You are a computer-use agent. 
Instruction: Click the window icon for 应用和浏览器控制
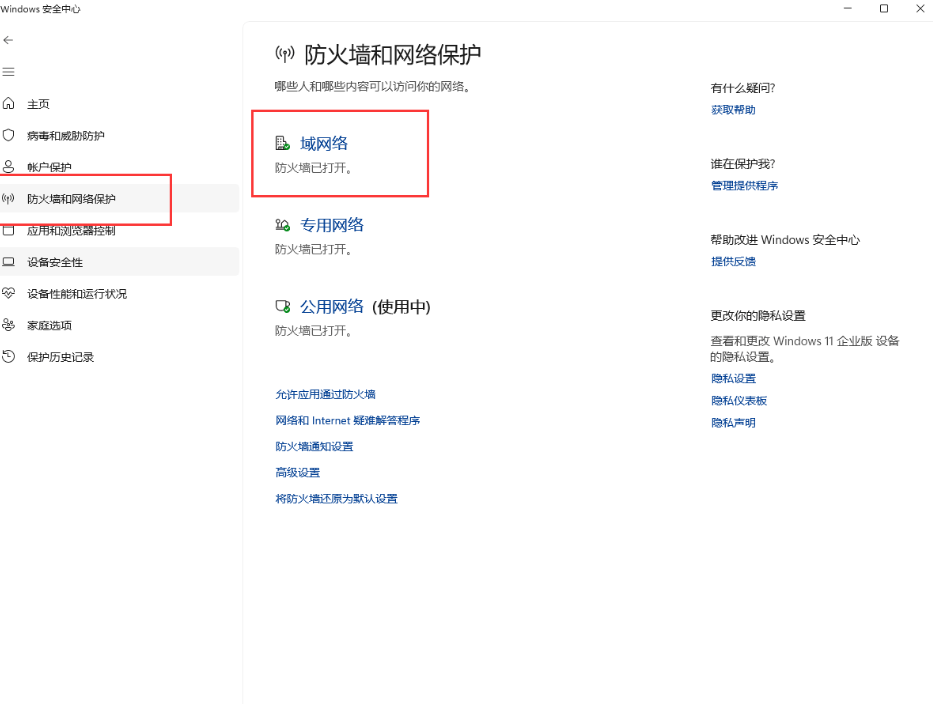(8, 230)
